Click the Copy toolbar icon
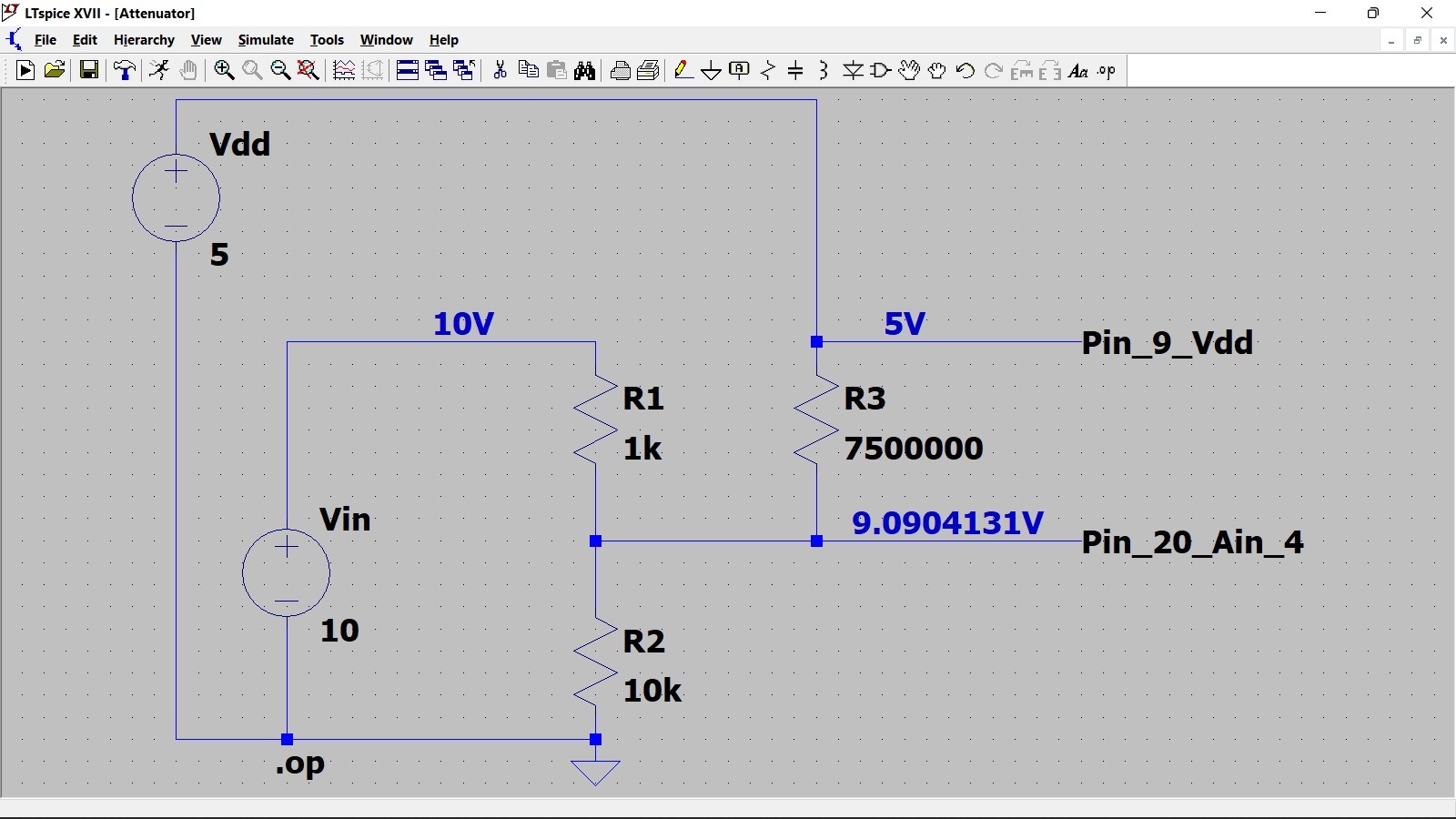 [528, 71]
